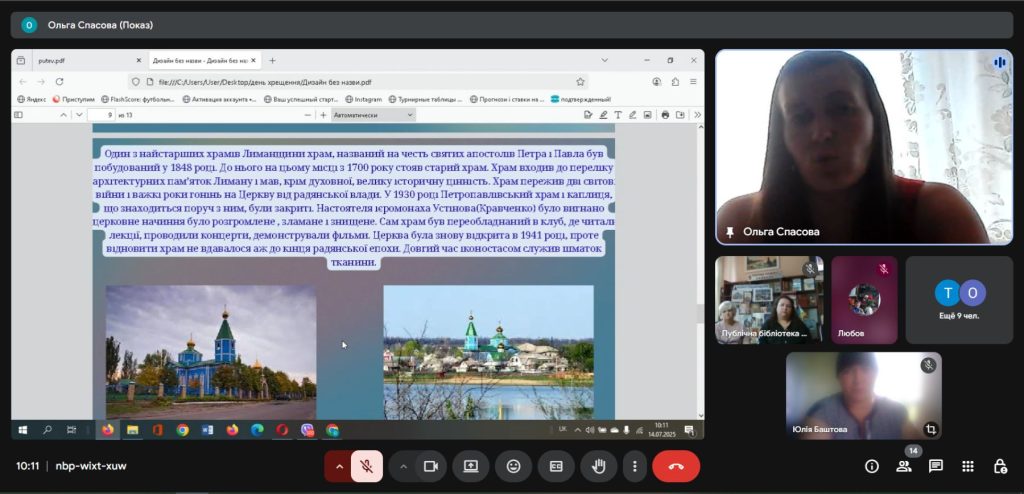Click the crop icon on self-view tile
Viewport: 1024px width, 494px height.
pyautogui.click(x=930, y=429)
